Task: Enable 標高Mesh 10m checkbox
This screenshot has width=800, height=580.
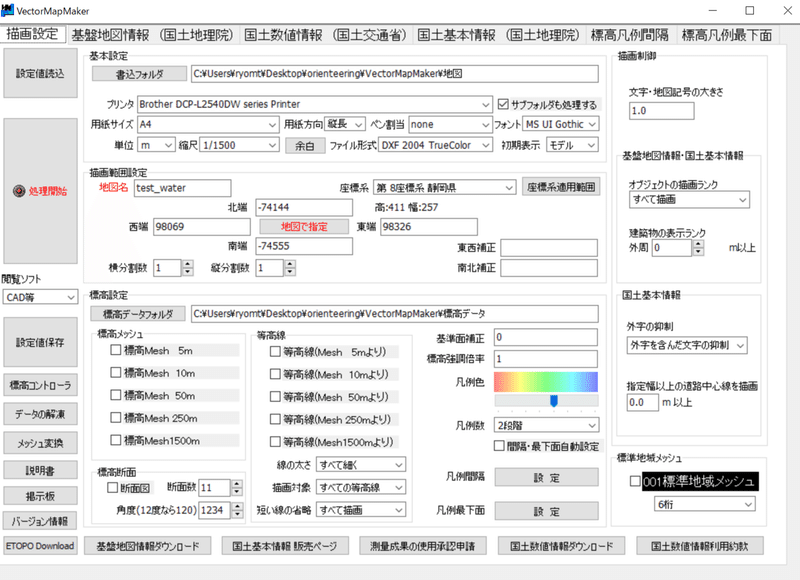Action: (116, 373)
